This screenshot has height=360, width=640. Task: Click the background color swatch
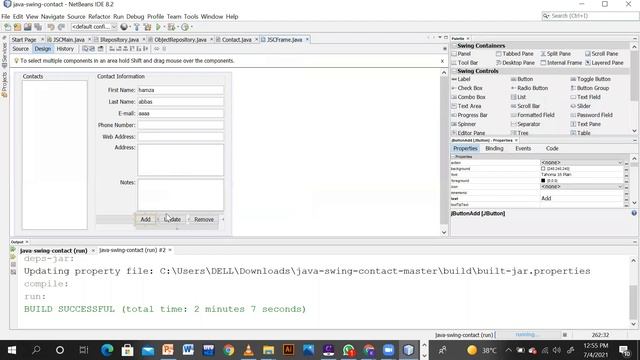coord(543,169)
